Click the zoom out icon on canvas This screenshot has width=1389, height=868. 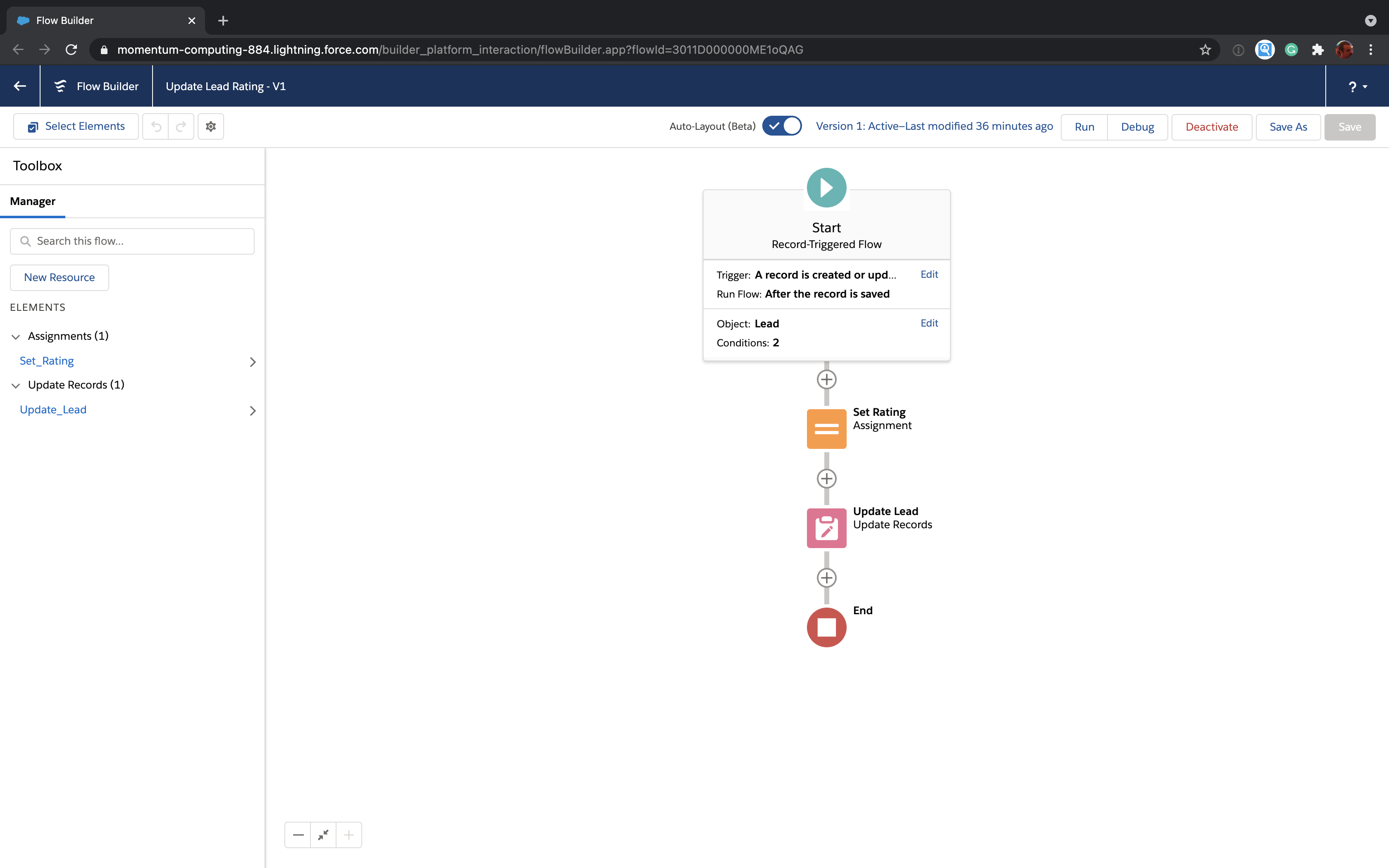[x=298, y=835]
